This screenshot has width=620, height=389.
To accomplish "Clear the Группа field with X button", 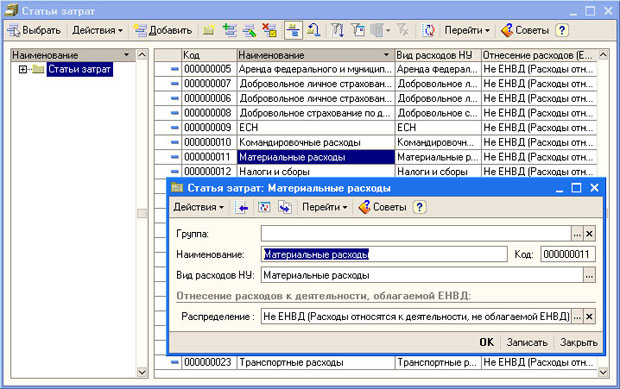I will (589, 234).
